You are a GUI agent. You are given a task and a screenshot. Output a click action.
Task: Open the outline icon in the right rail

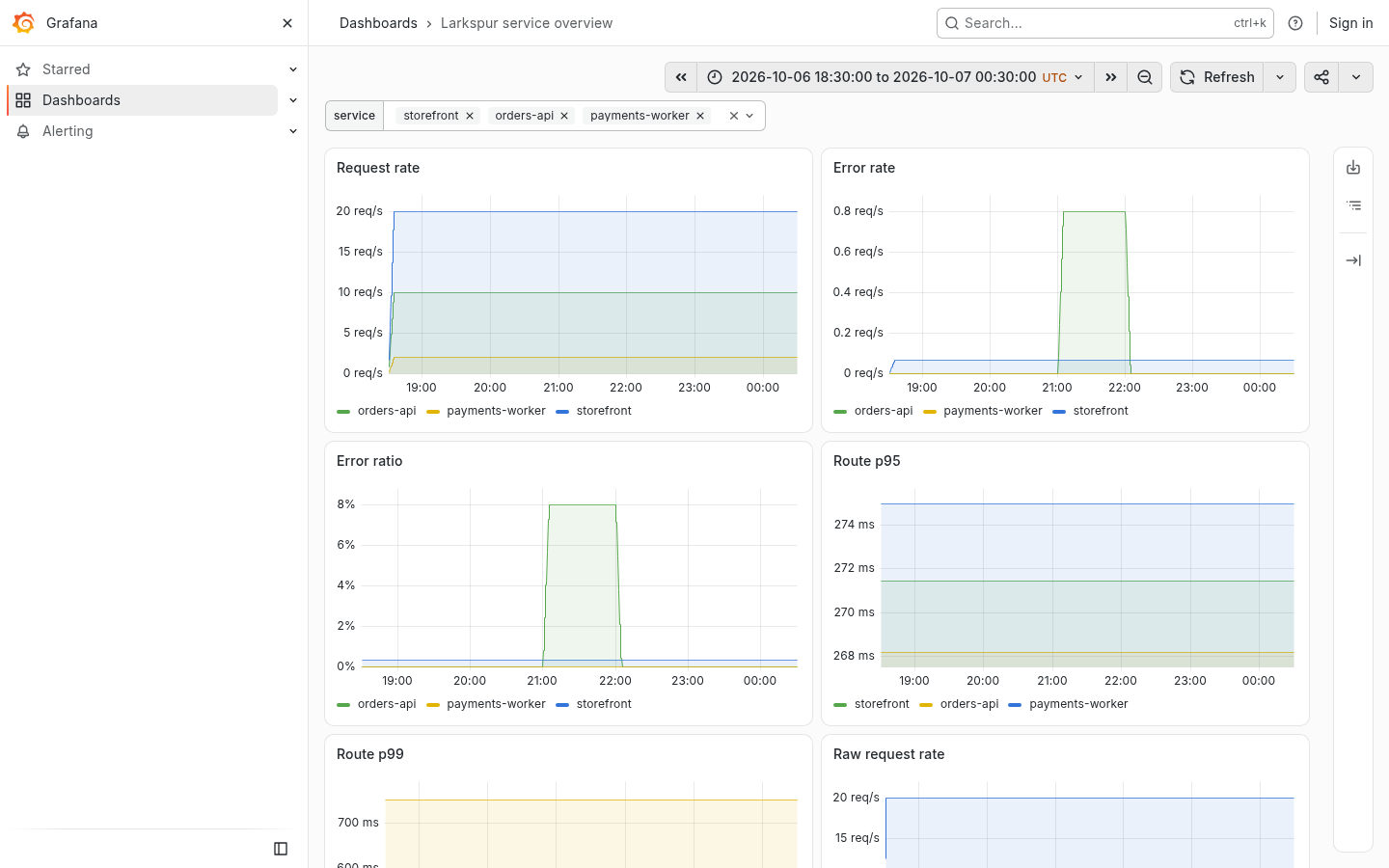(x=1353, y=205)
